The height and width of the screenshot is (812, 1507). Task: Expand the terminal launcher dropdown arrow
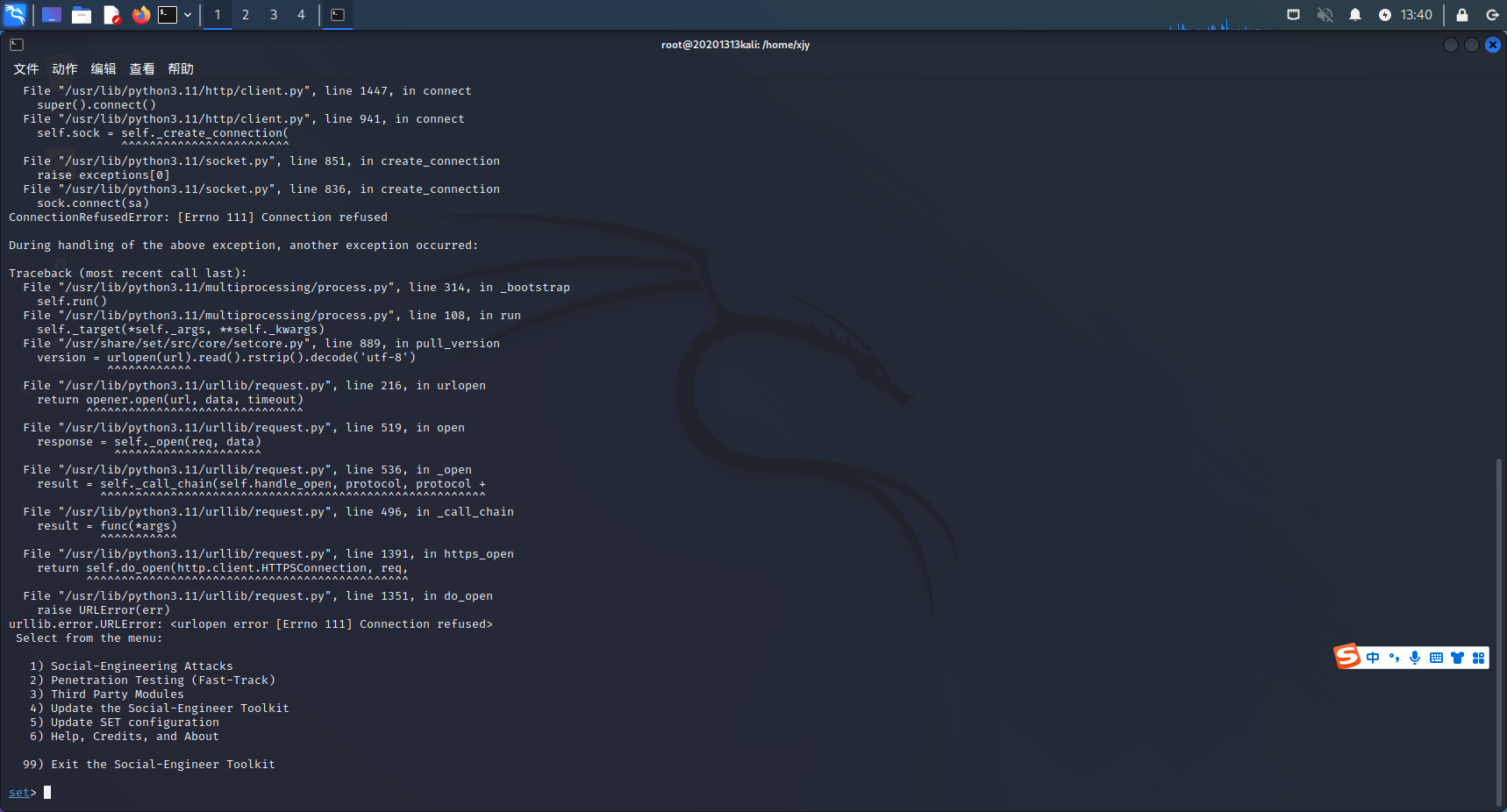pos(188,15)
